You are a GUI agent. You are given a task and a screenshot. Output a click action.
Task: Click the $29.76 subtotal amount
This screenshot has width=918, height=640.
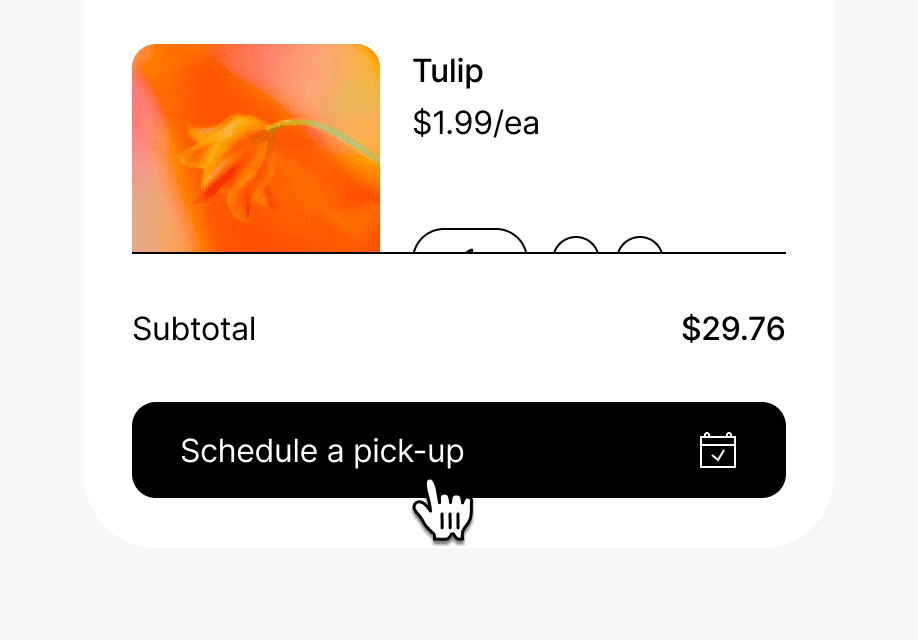point(733,328)
